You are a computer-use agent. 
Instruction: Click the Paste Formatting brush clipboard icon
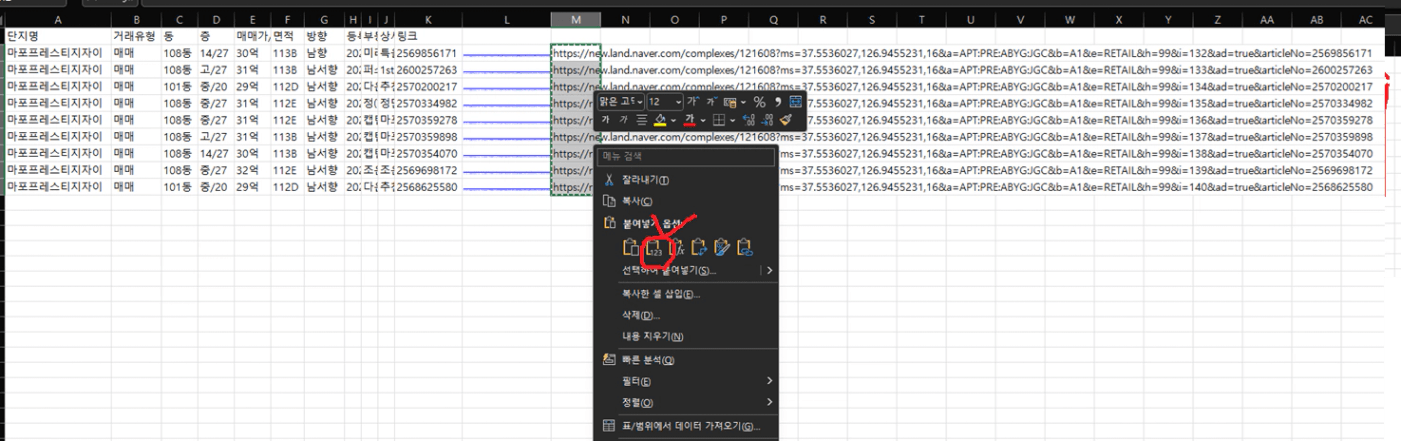[x=722, y=247]
